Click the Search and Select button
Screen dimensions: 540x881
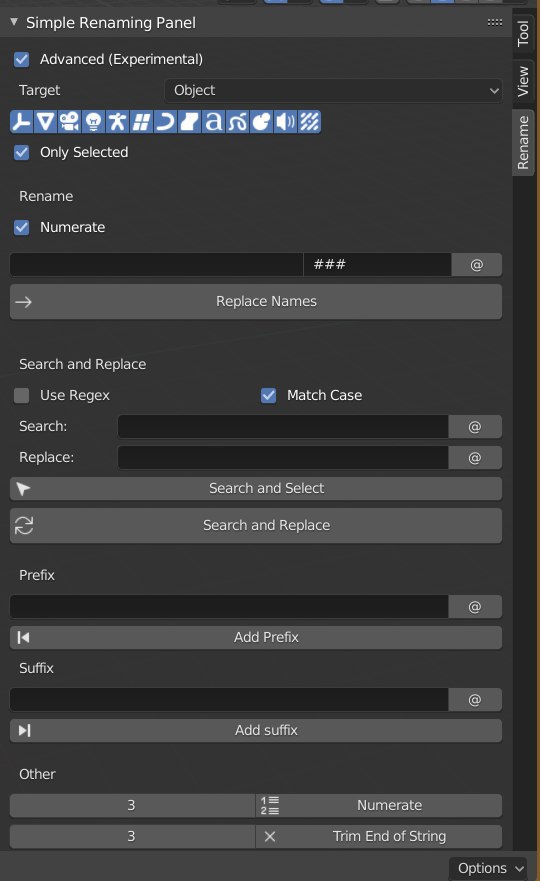click(256, 489)
